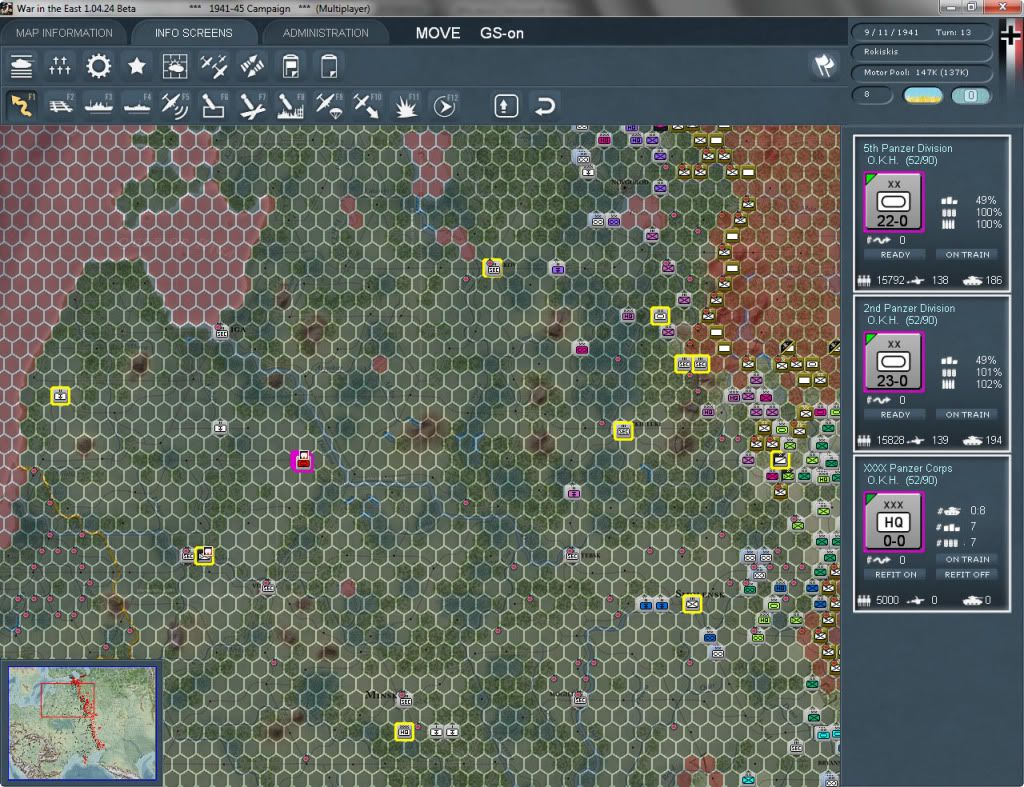Toggle READY status for 5th Panzer Division

click(895, 255)
